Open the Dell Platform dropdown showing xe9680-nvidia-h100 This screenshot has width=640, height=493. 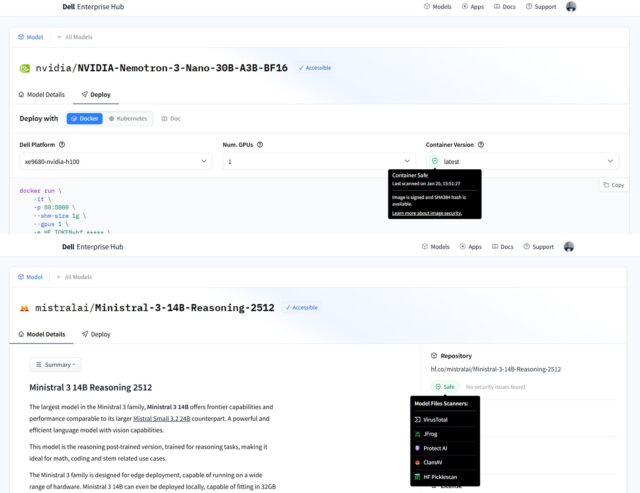pos(115,161)
